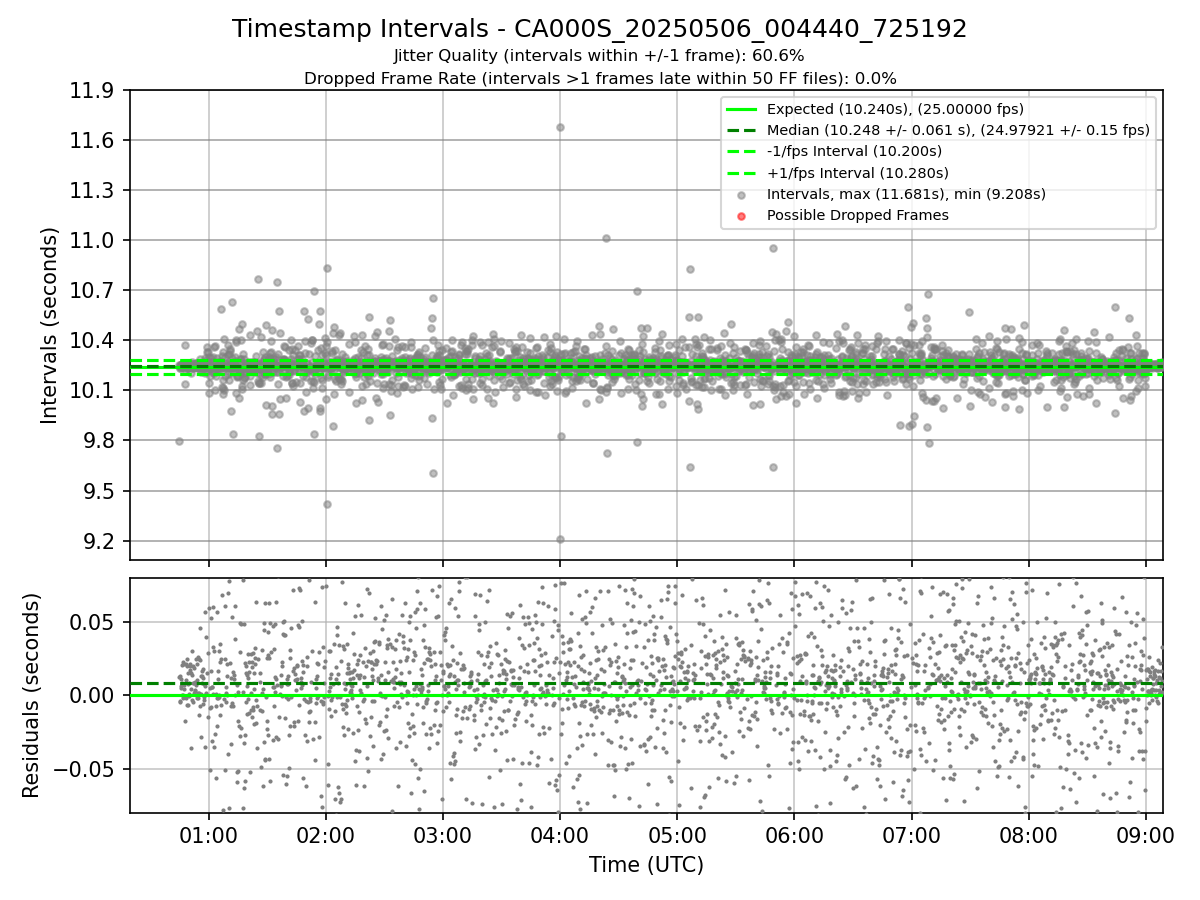Click the 'Residuals (seconds)' y-axis label
Viewport: 1200px width, 900px height.
31,695
